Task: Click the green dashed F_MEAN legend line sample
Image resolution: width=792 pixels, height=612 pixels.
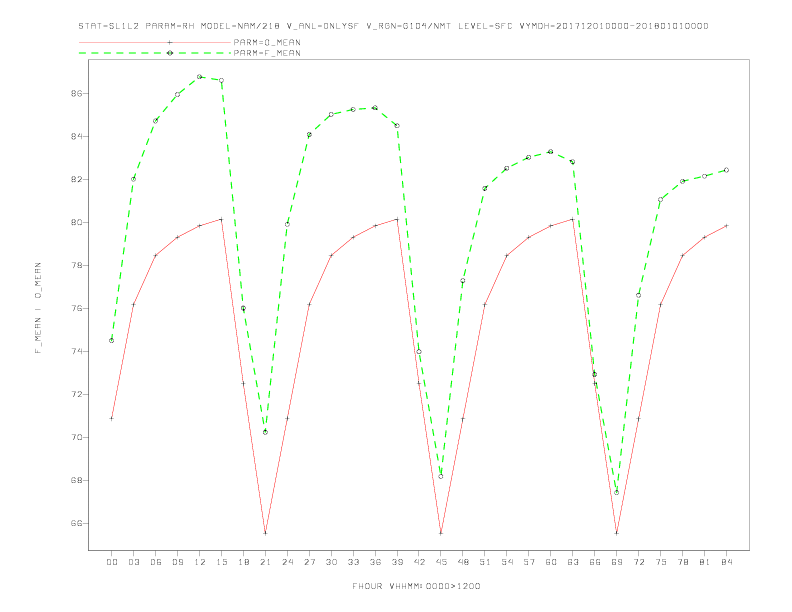Action: tap(155, 53)
